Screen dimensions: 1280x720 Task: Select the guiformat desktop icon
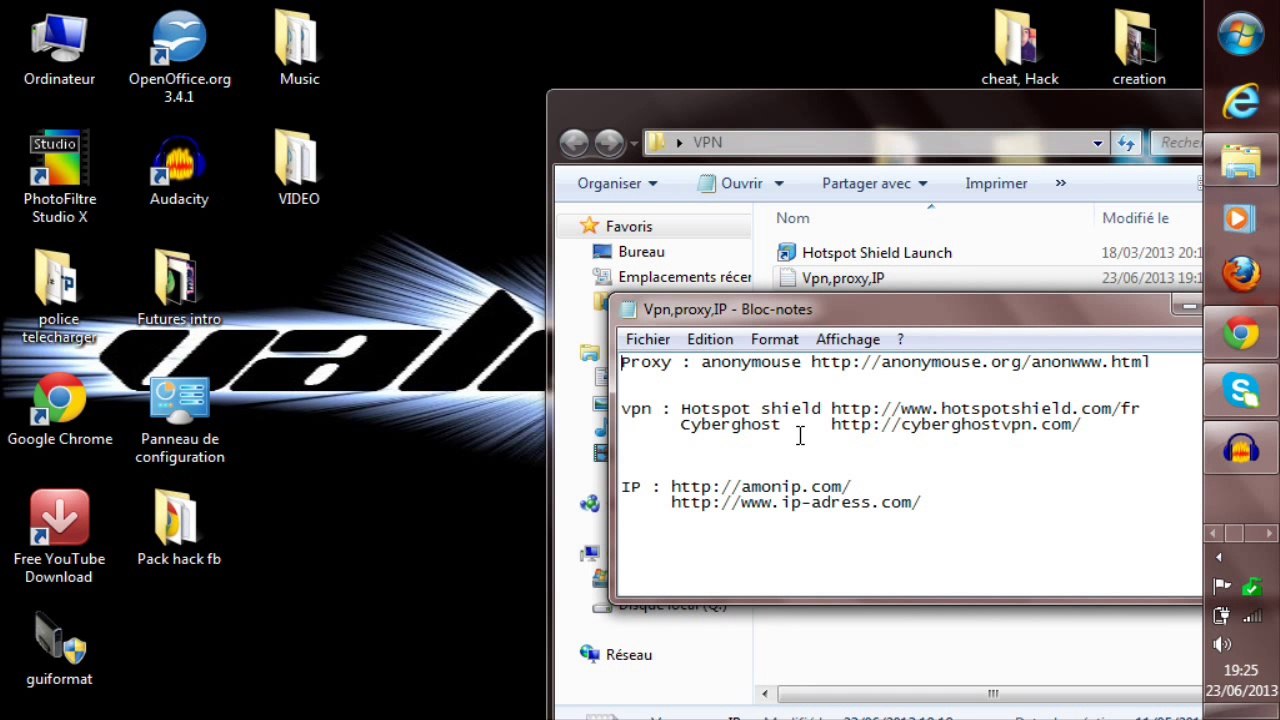click(x=59, y=650)
